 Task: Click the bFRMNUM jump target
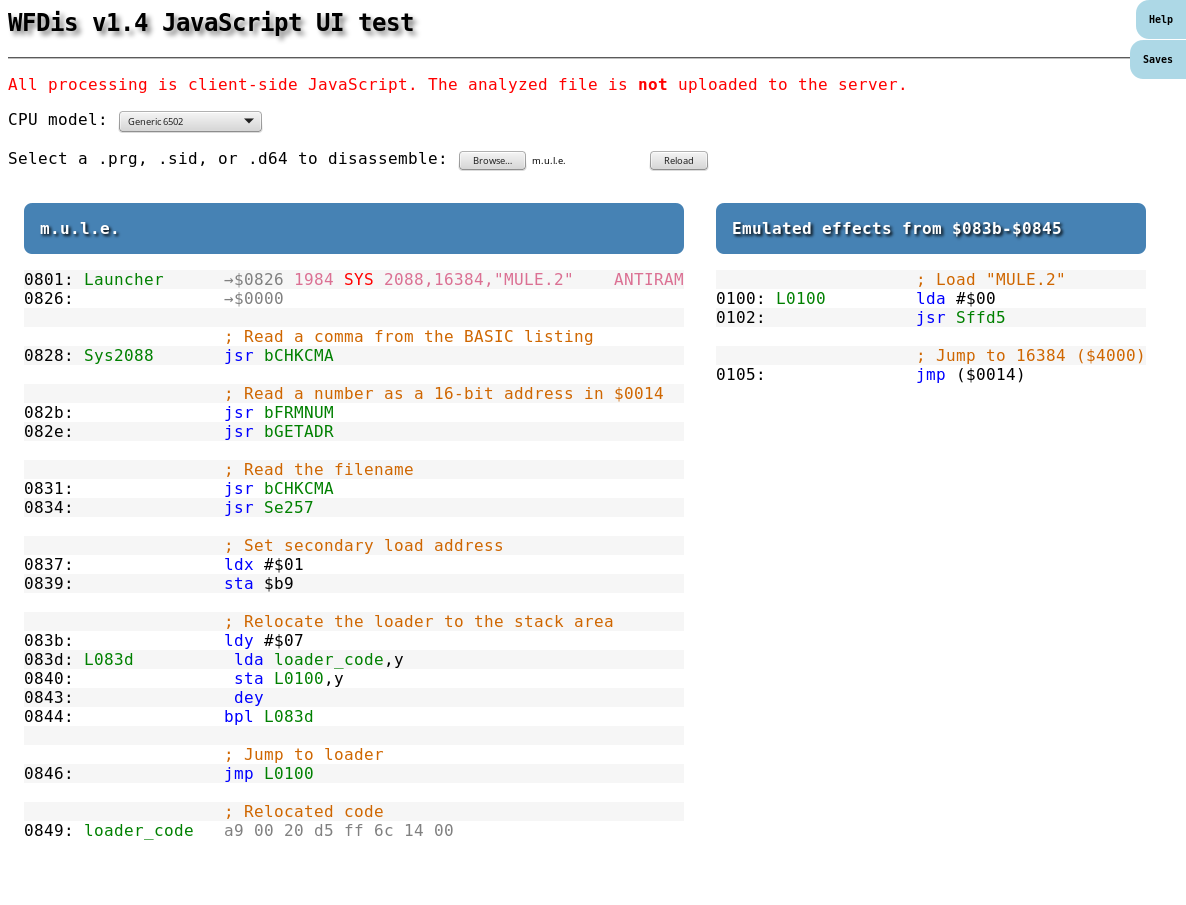pyautogui.click(x=298, y=413)
